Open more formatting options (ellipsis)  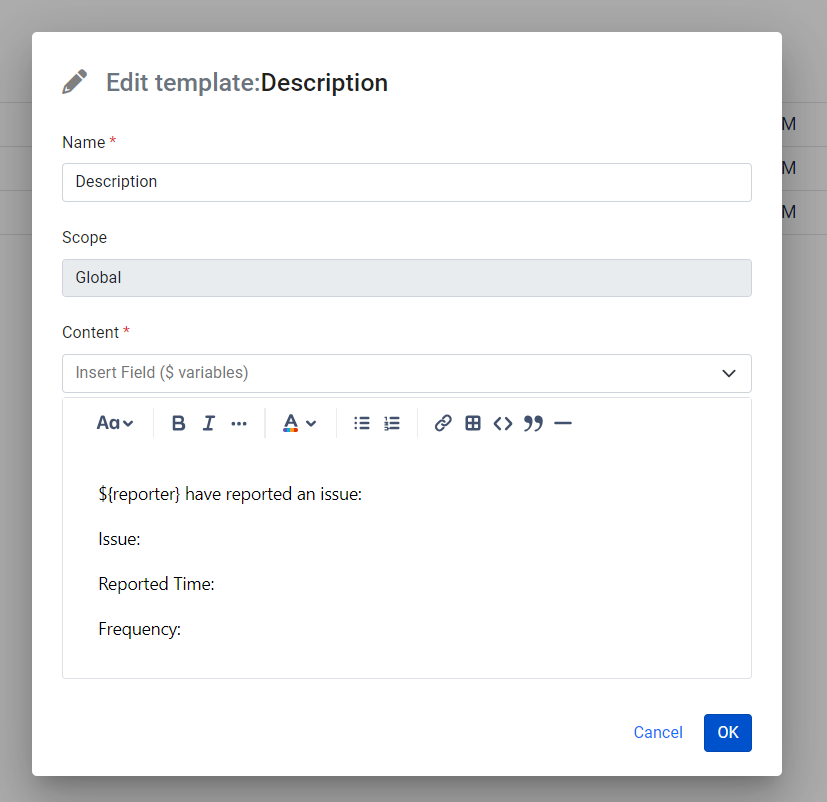239,423
